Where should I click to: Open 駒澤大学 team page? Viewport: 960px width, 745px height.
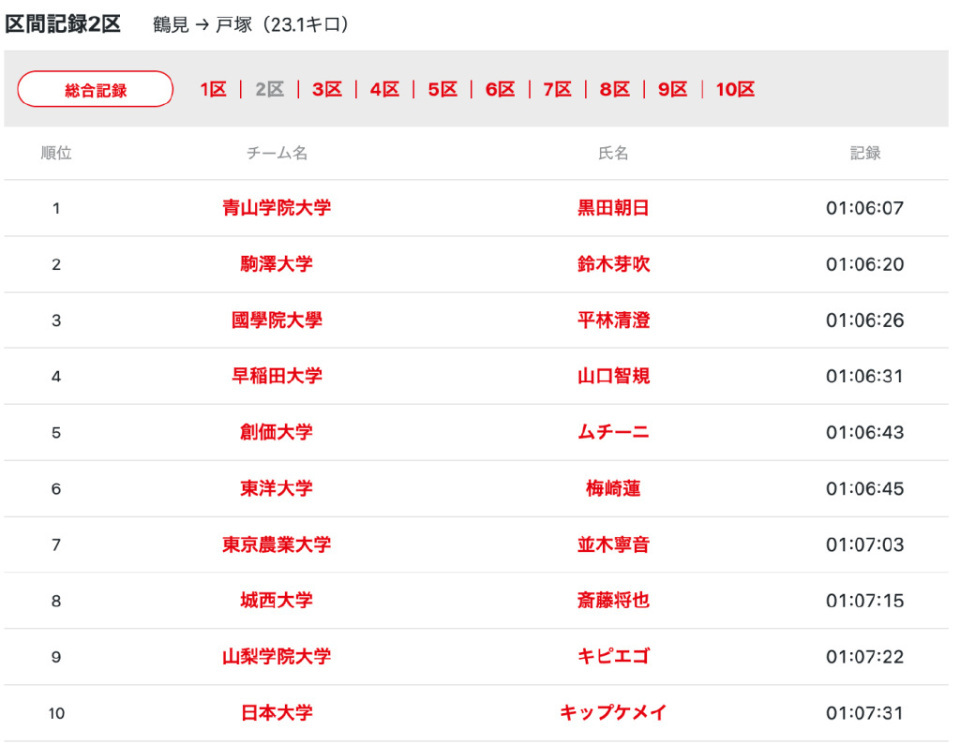pos(276,264)
